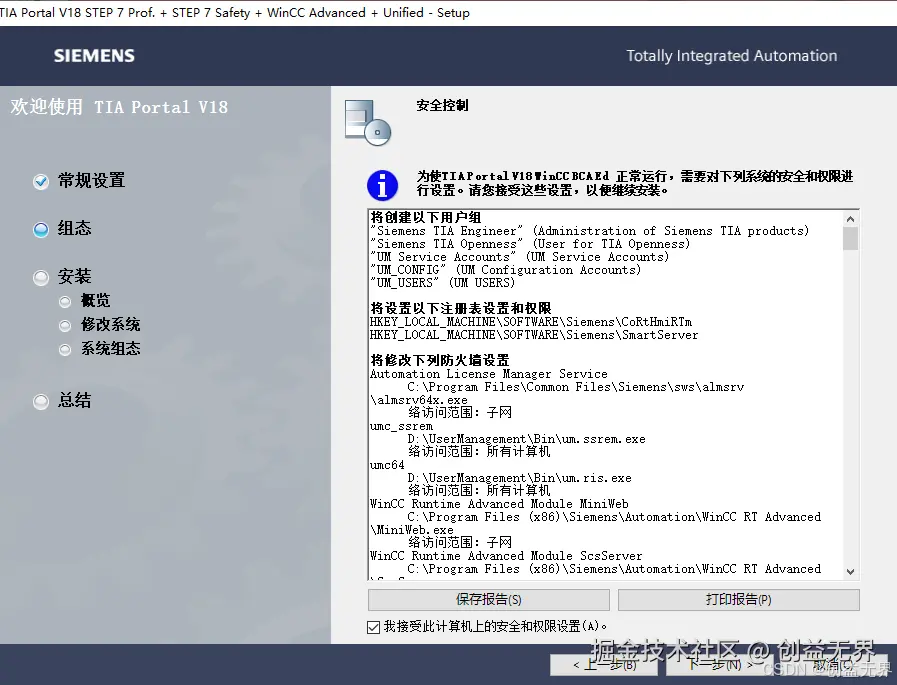Click the Siemens\SmartServer registry line
This screenshot has width=897, height=685.
coord(534,335)
